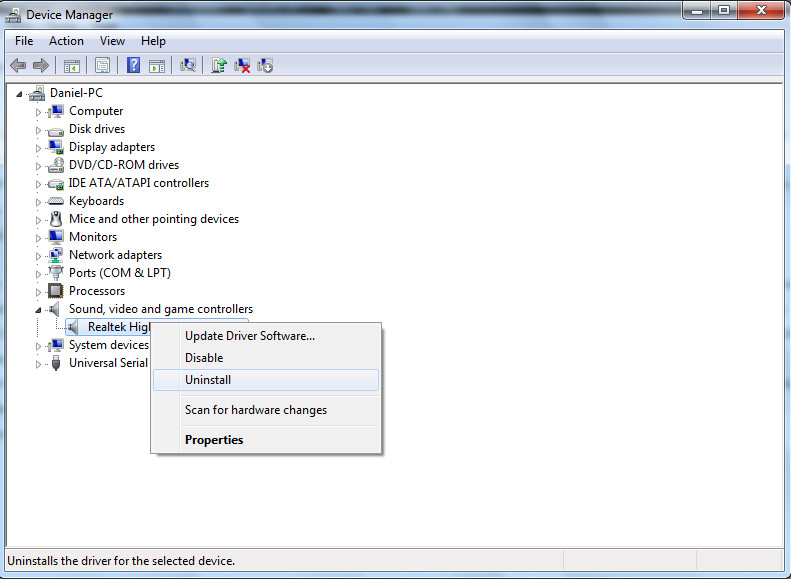Screen dimensions: 791x579
Task: Open the Help menu
Action: (153, 41)
